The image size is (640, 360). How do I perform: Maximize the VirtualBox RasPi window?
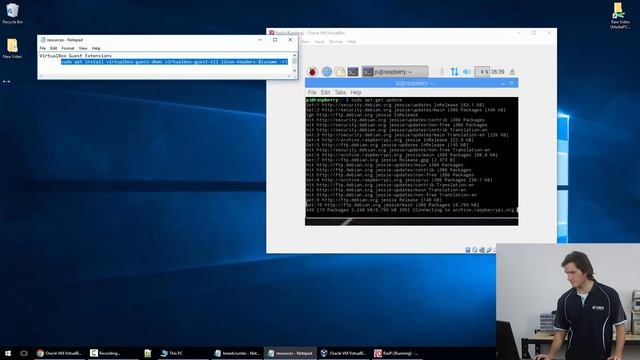click(x=534, y=33)
